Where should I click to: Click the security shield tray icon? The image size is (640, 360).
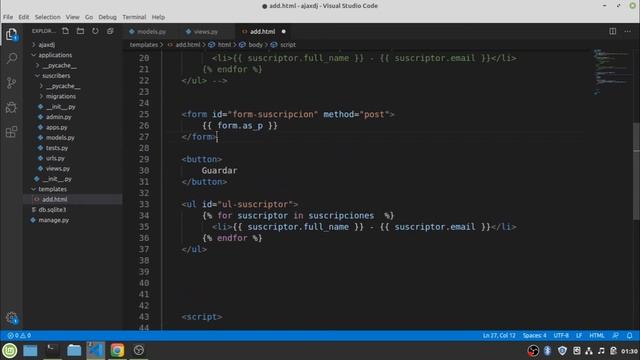[x=562, y=351]
